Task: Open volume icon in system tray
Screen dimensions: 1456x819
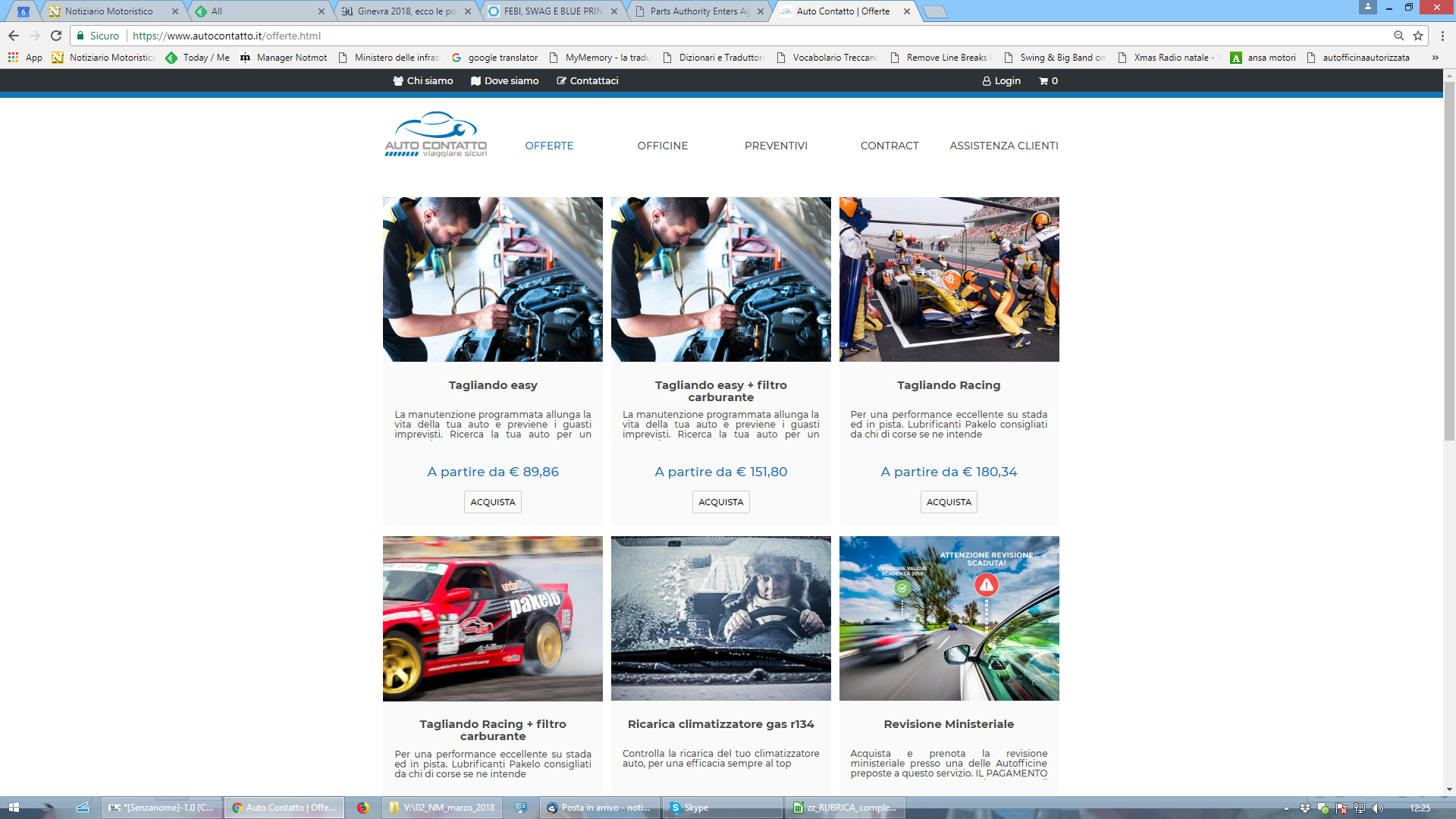Action: click(x=1378, y=808)
